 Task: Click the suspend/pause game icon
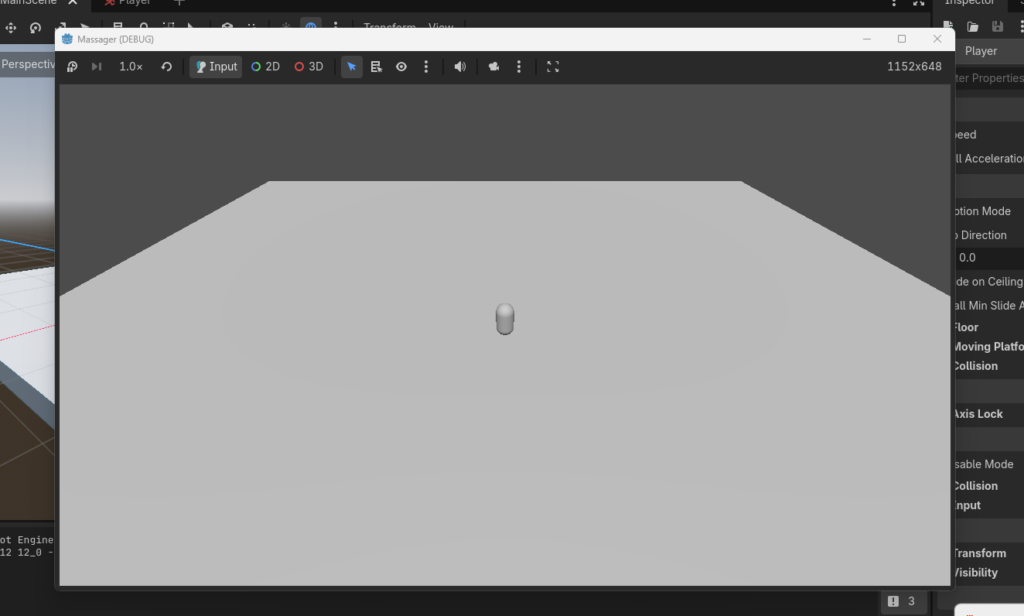(72, 67)
